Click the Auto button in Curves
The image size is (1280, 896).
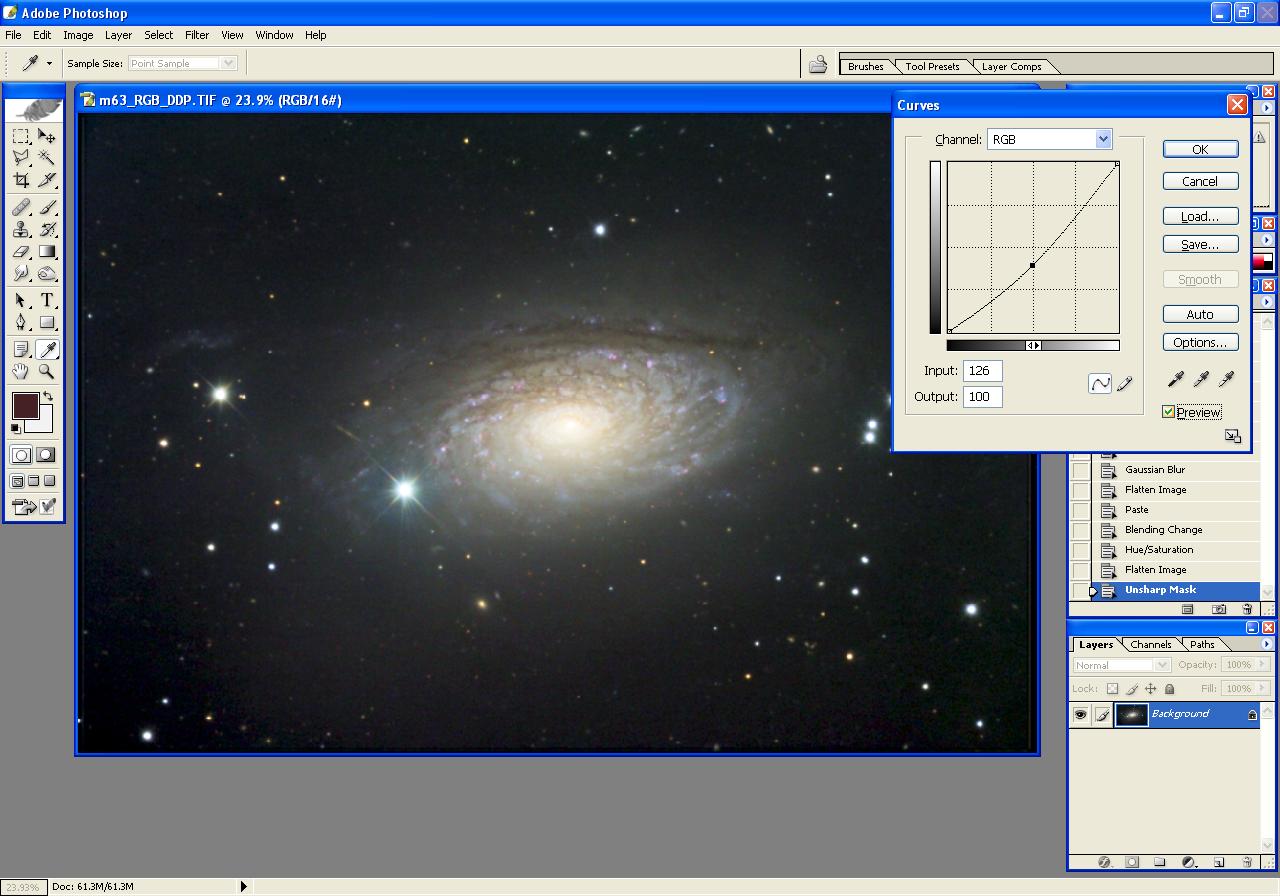(1200, 314)
